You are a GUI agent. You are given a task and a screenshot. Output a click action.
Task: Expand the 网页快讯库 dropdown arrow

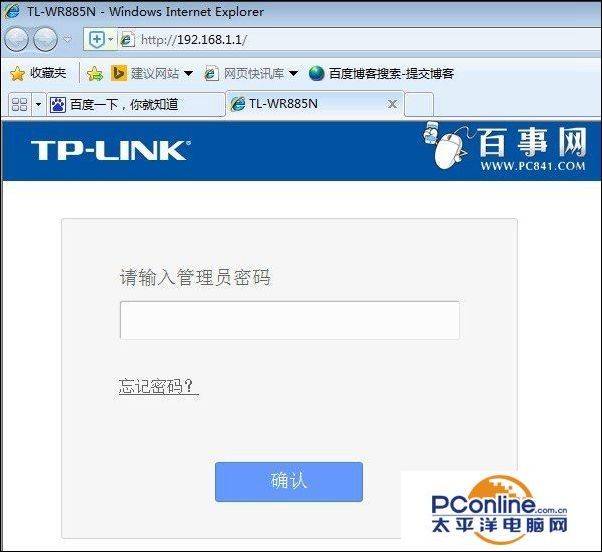tap(293, 73)
